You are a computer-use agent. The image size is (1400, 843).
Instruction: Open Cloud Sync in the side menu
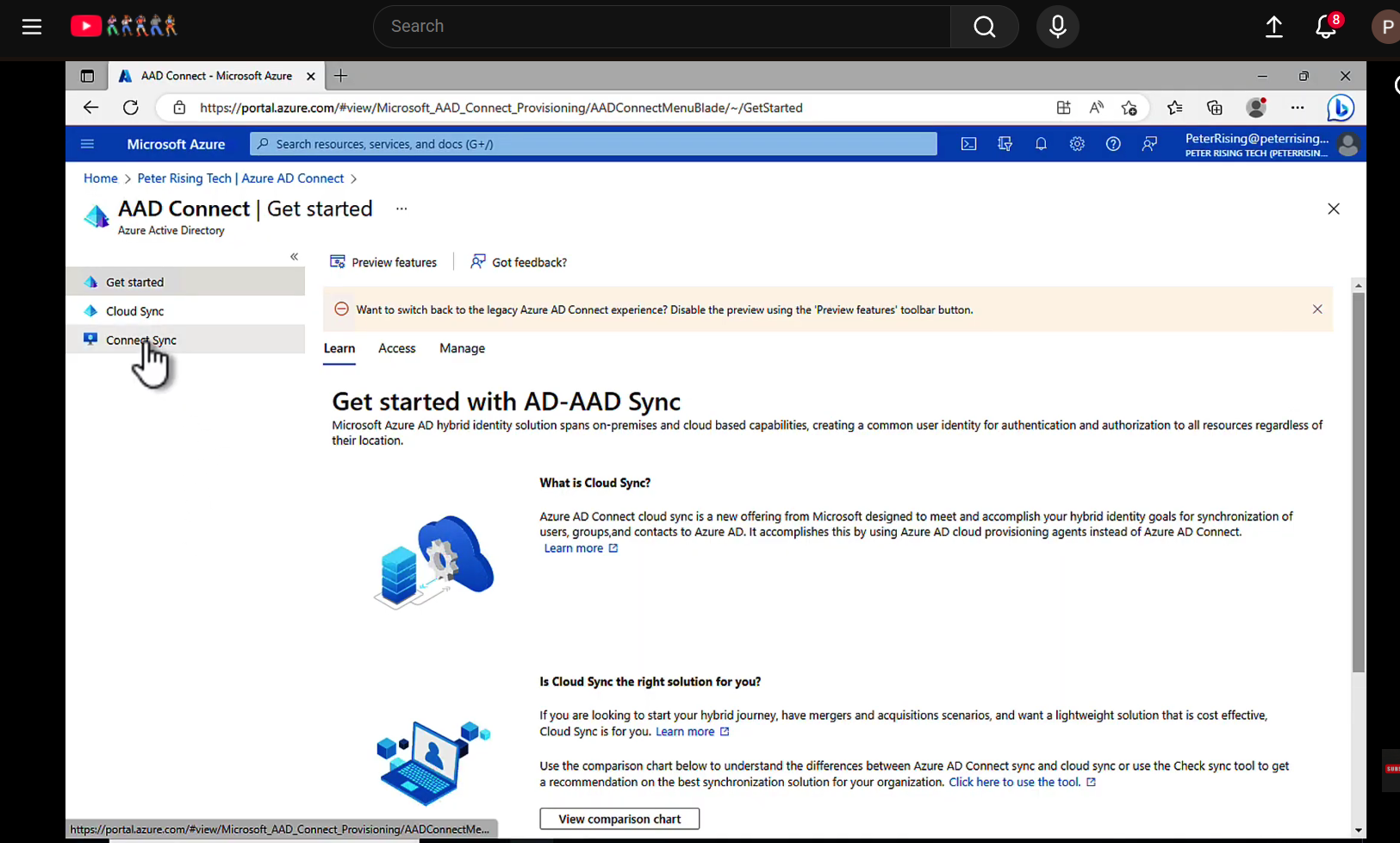(x=185, y=311)
